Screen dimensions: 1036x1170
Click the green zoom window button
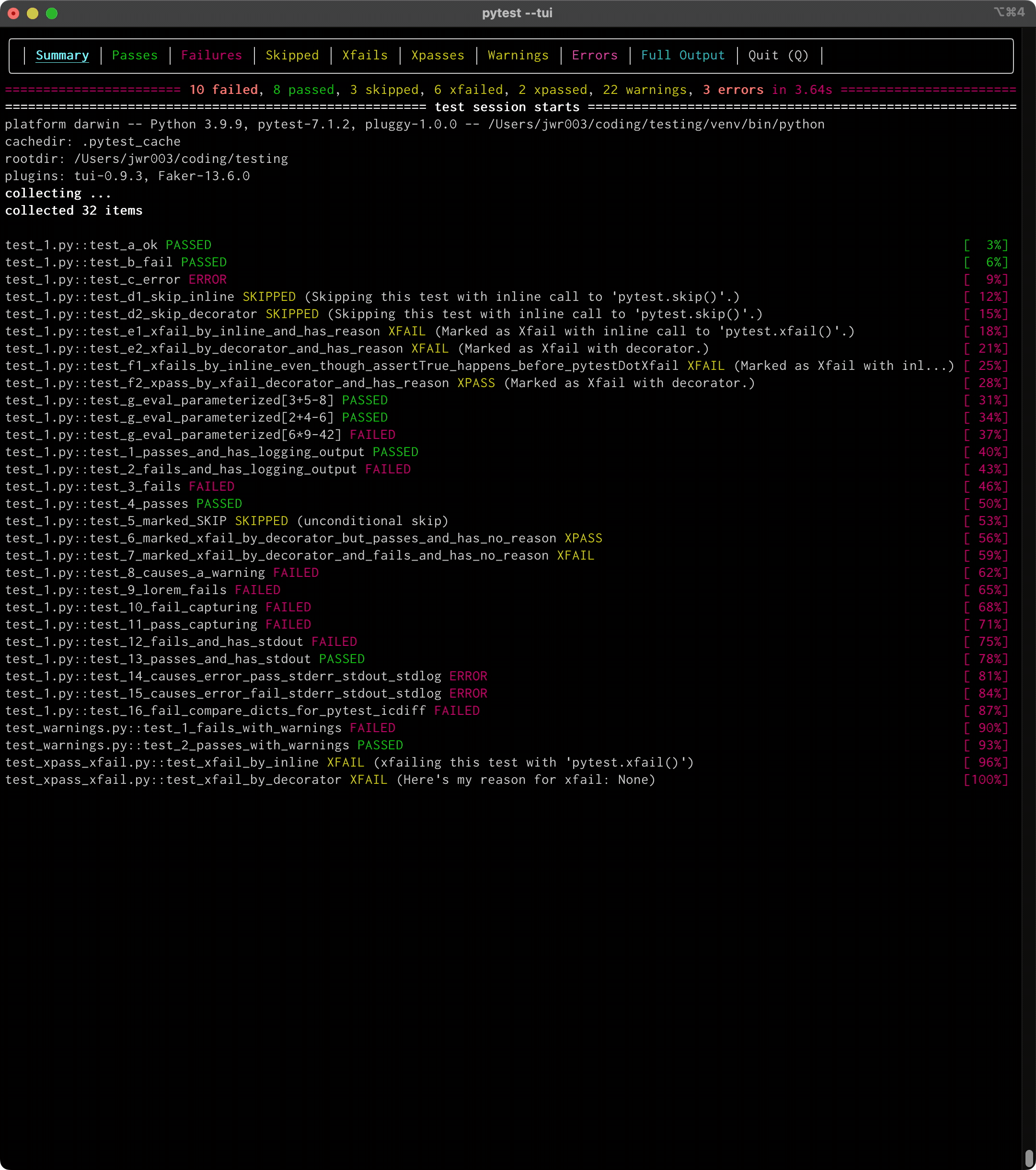[x=52, y=13]
